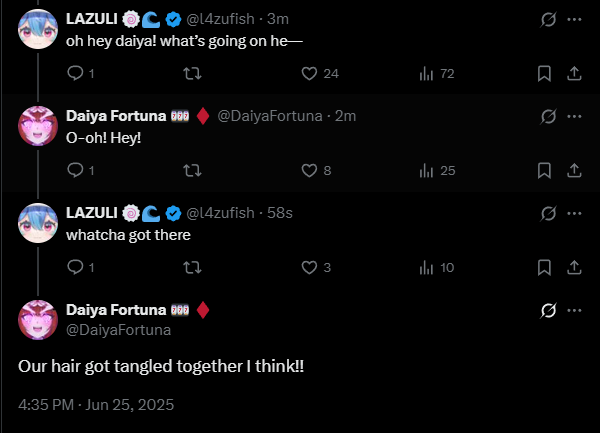Share LAZULI's "oh hey daiya" tweet
This screenshot has height=433, width=600.
(x=574, y=73)
